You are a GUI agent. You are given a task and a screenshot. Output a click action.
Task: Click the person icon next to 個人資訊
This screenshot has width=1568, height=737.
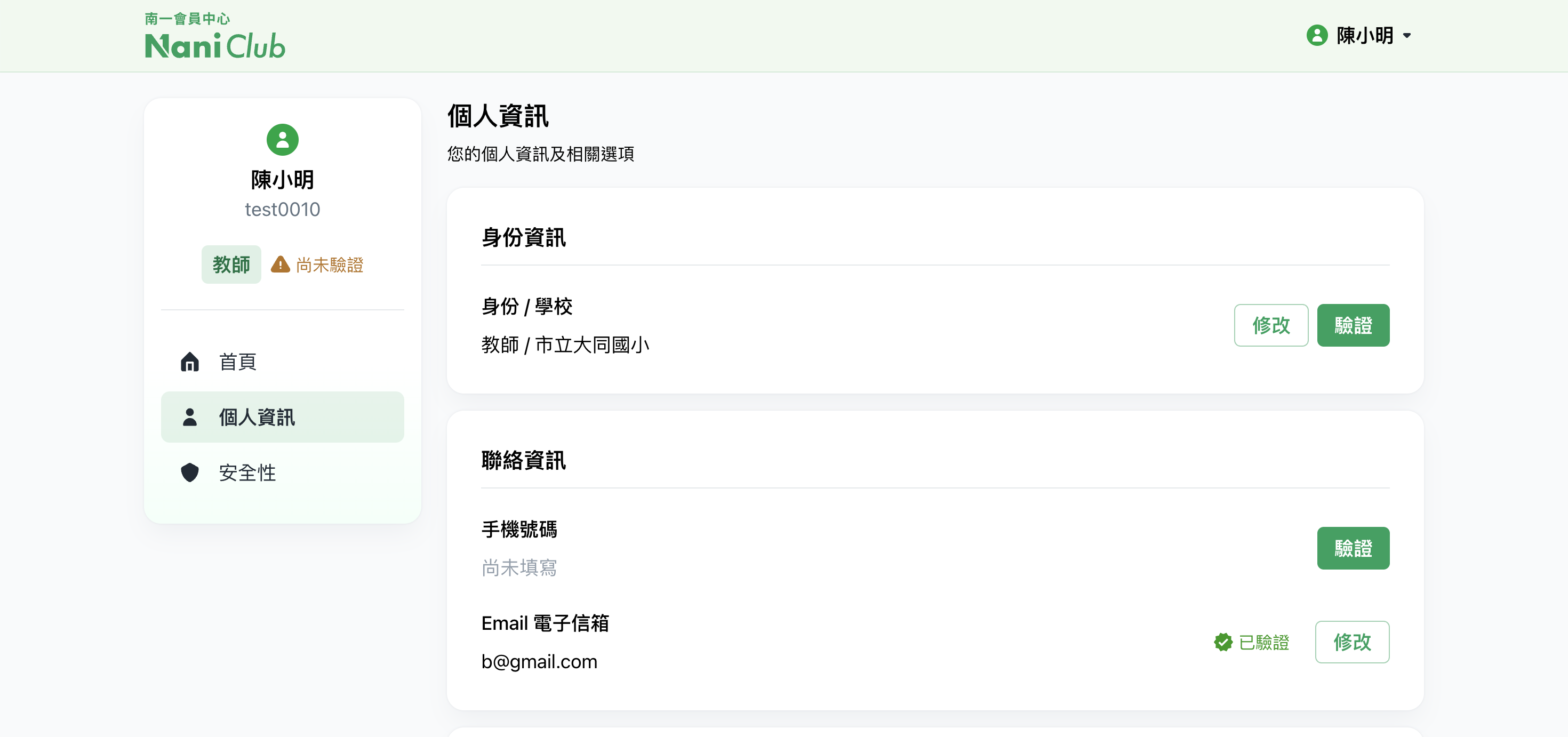pos(190,417)
